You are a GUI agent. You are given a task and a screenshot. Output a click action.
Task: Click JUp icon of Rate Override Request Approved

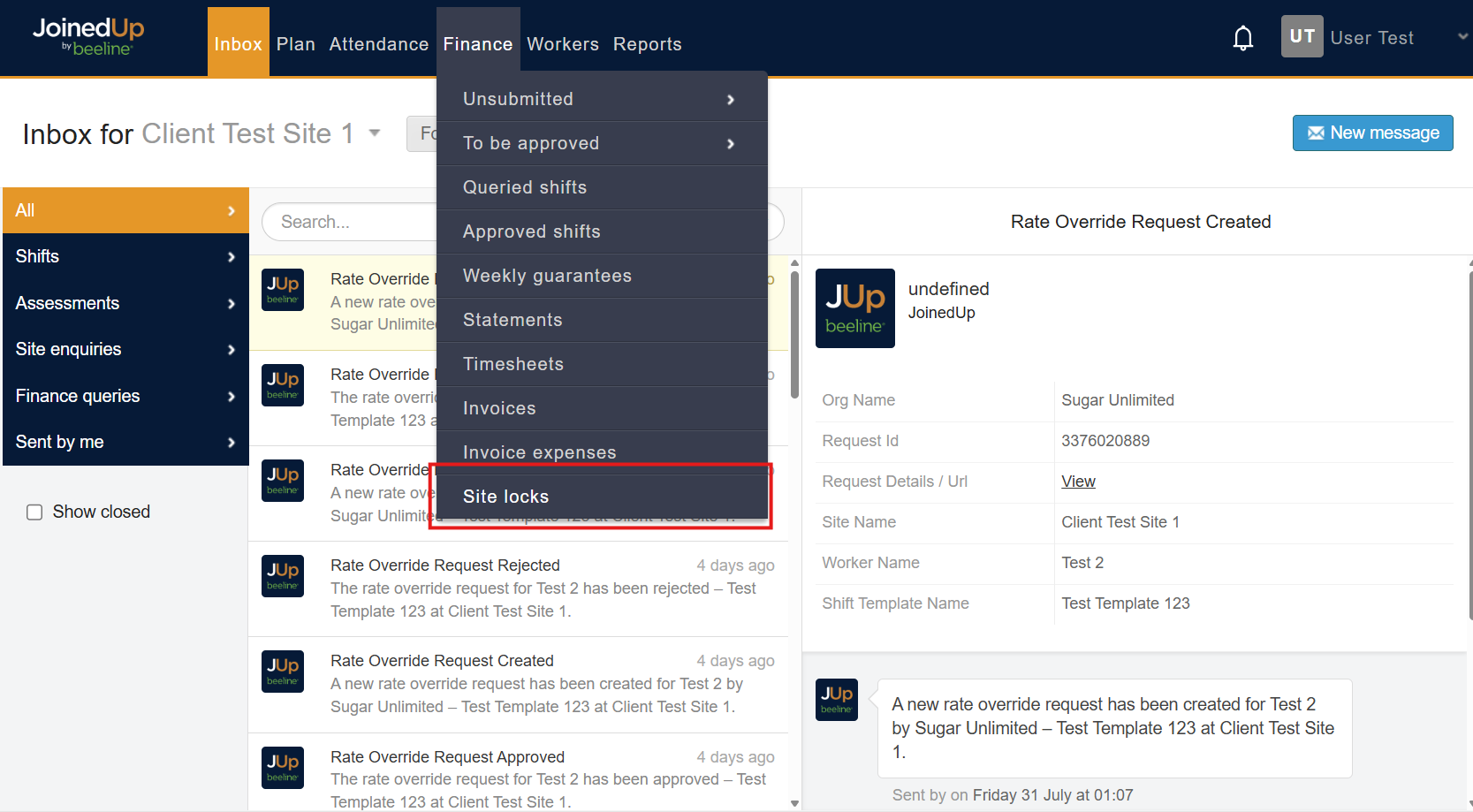pyautogui.click(x=283, y=768)
